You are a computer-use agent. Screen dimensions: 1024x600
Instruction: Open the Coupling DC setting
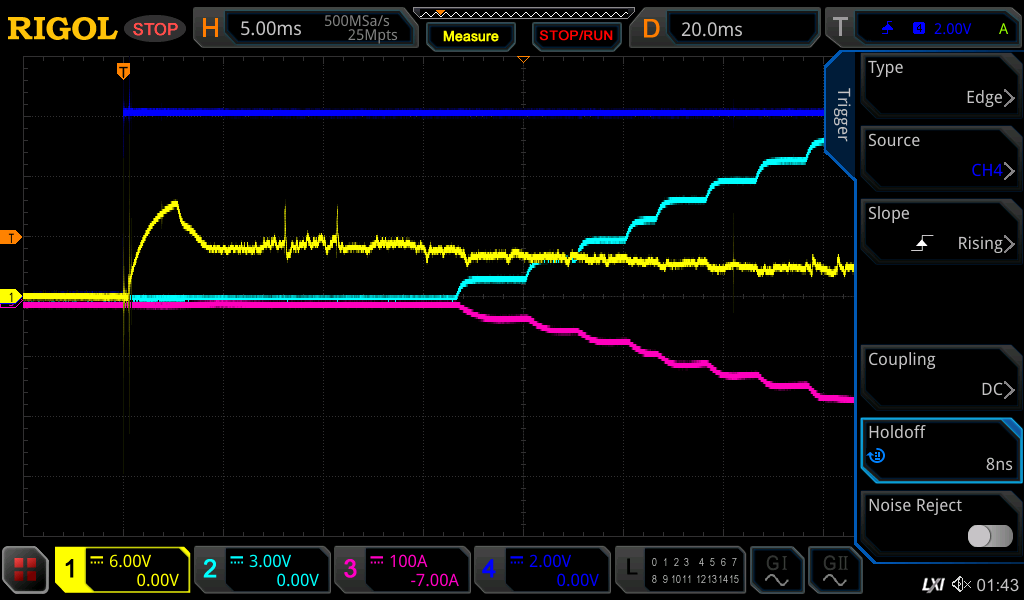pyautogui.click(x=940, y=376)
